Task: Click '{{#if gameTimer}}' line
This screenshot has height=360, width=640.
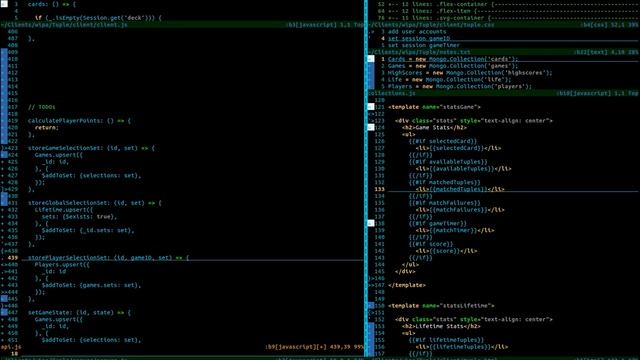Action: pyautogui.click(x=437, y=224)
